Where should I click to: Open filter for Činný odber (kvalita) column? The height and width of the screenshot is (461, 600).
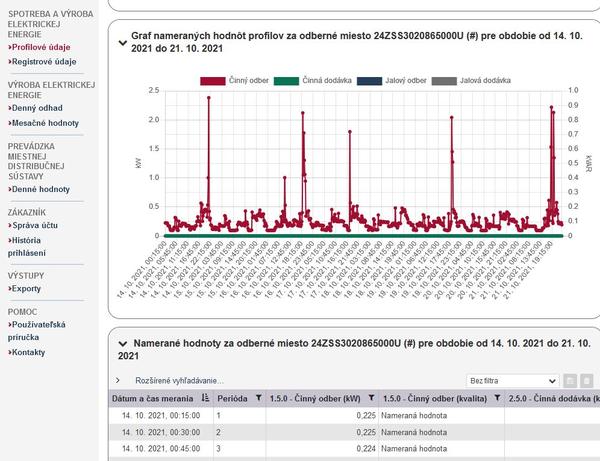tap(497, 397)
